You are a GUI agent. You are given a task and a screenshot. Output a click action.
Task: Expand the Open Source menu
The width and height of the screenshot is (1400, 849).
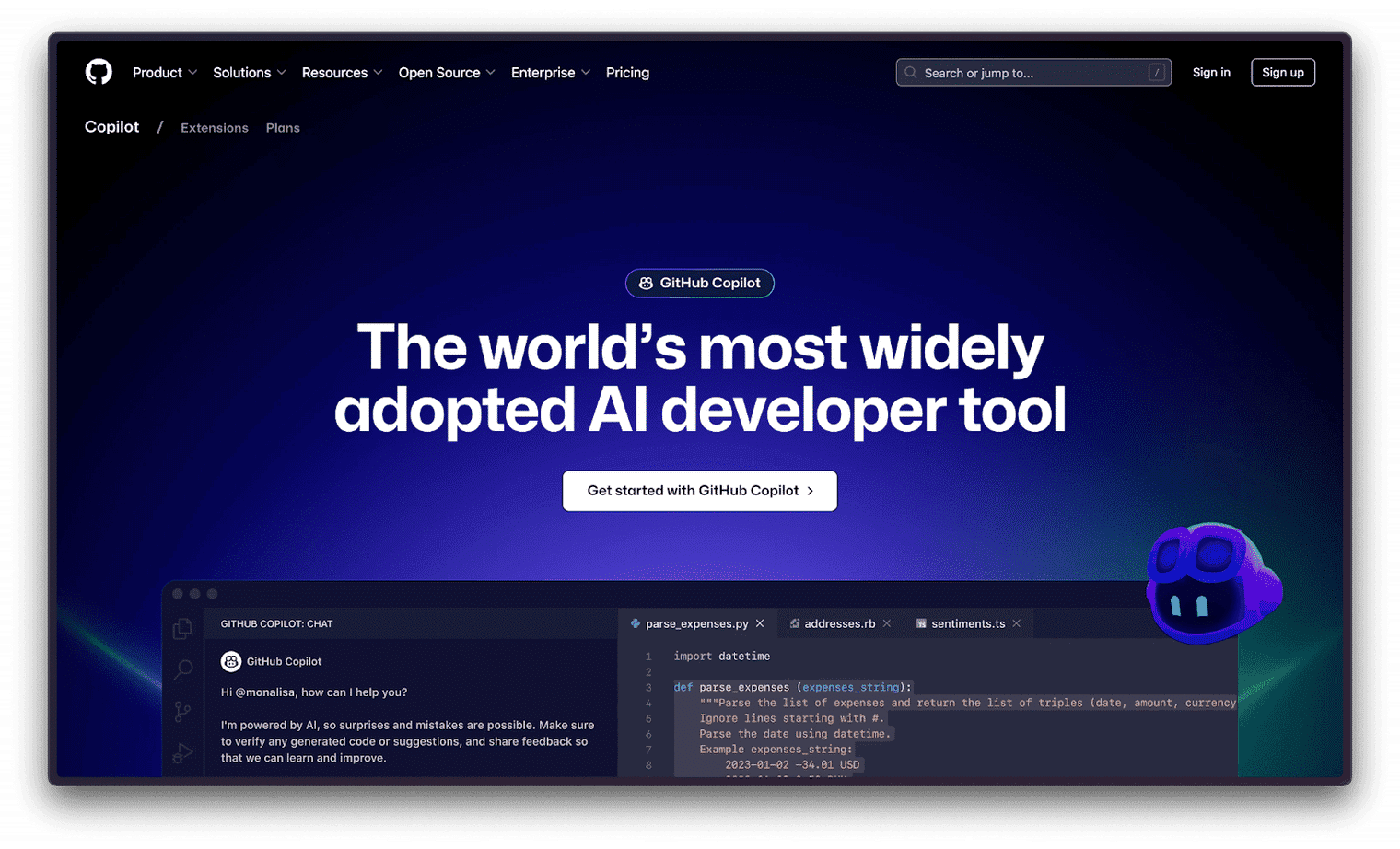pos(447,73)
